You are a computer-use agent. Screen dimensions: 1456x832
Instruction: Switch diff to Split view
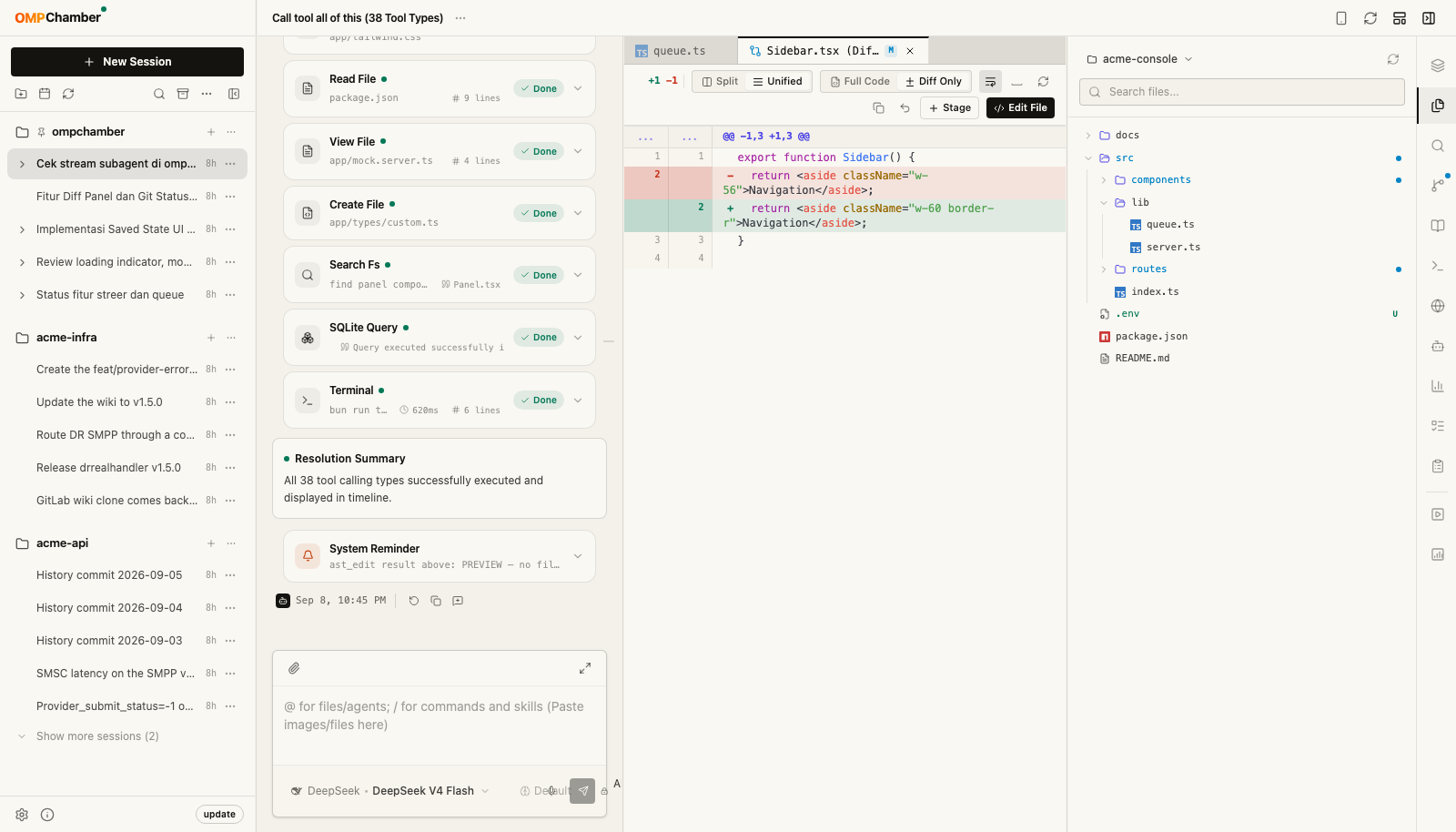pyautogui.click(x=720, y=81)
